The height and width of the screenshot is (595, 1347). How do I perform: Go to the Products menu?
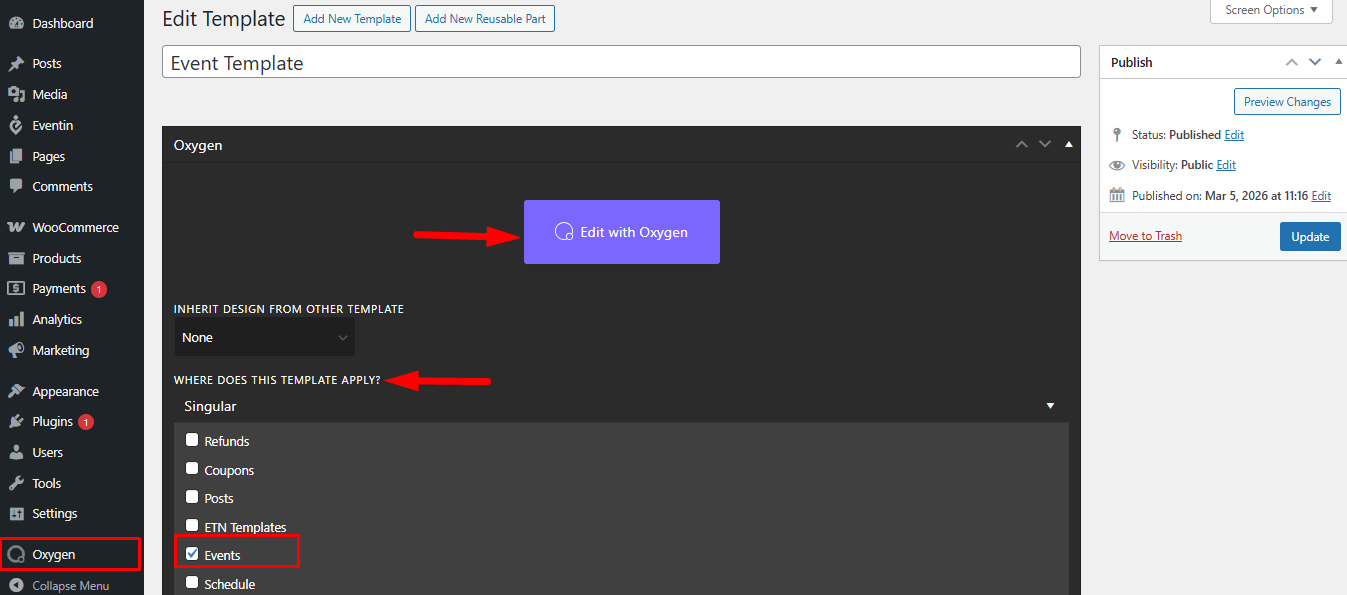coord(56,258)
